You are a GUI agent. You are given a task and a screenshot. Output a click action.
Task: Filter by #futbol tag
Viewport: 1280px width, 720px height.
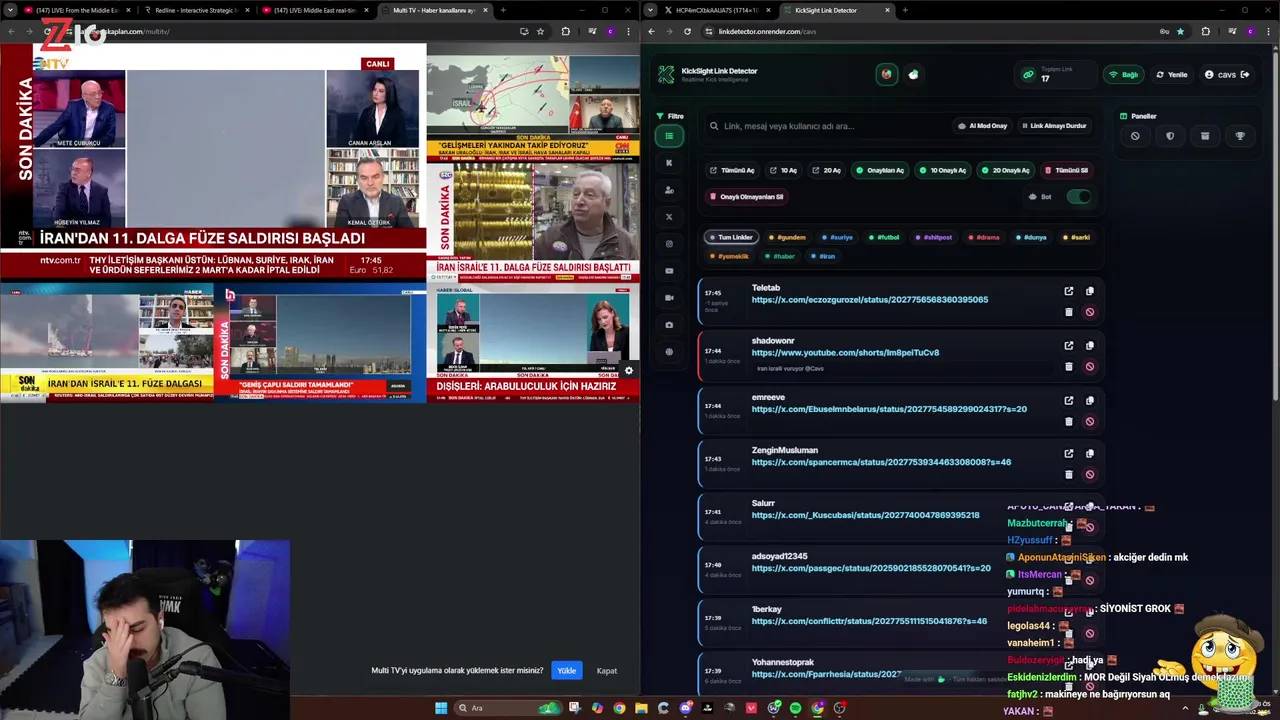[x=885, y=238]
